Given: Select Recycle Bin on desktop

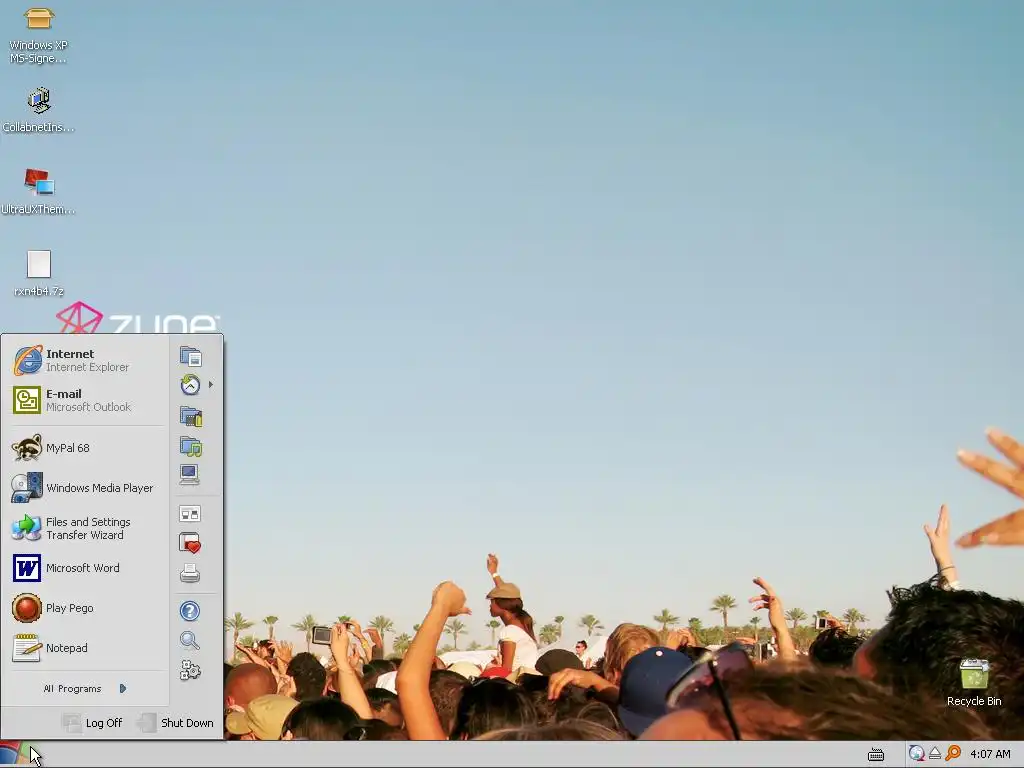Looking at the screenshot, I should coord(974,682).
